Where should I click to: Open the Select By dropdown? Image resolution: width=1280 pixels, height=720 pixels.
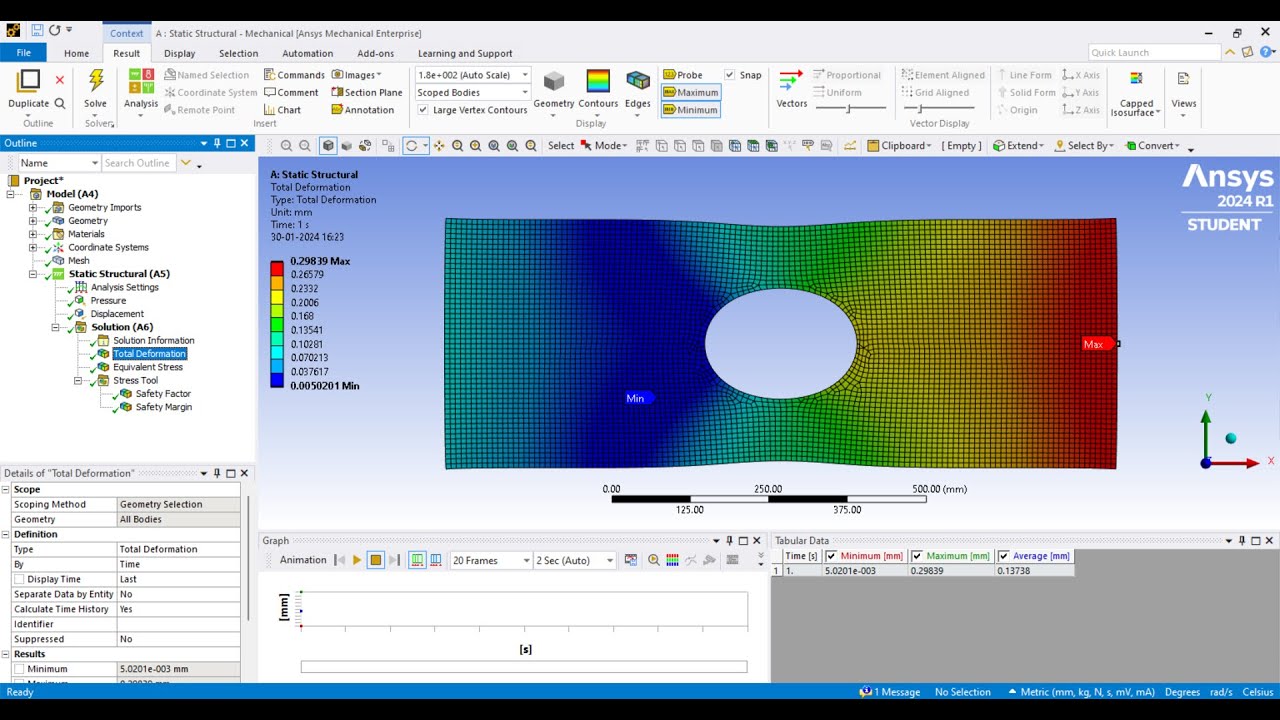pyautogui.click(x=1082, y=146)
